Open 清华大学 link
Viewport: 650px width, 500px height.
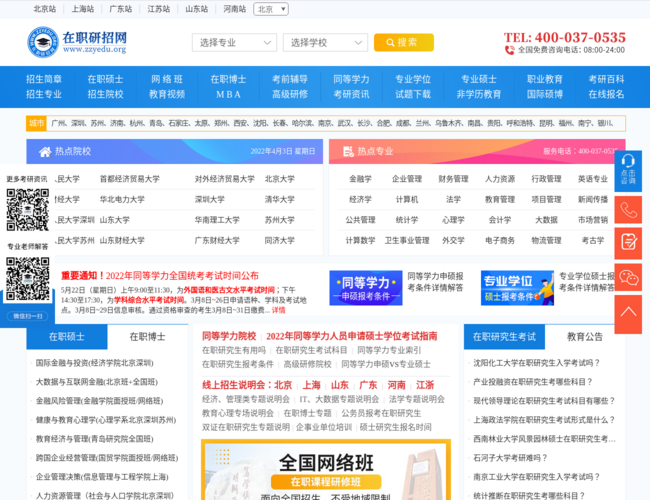click(x=280, y=199)
